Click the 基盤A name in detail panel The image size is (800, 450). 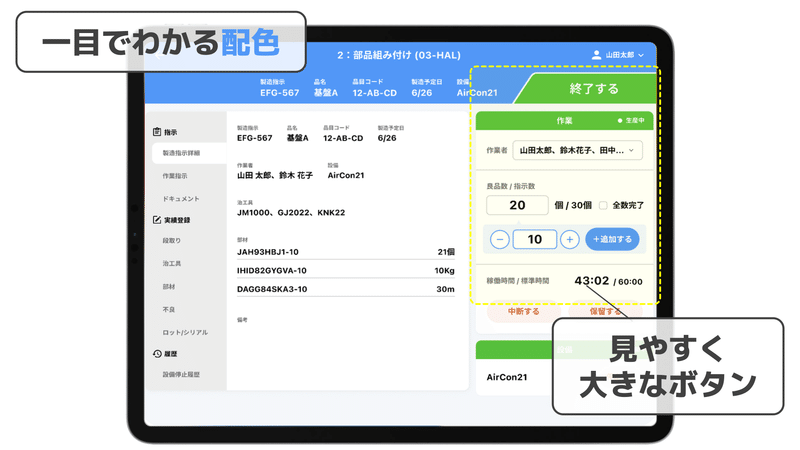297,138
